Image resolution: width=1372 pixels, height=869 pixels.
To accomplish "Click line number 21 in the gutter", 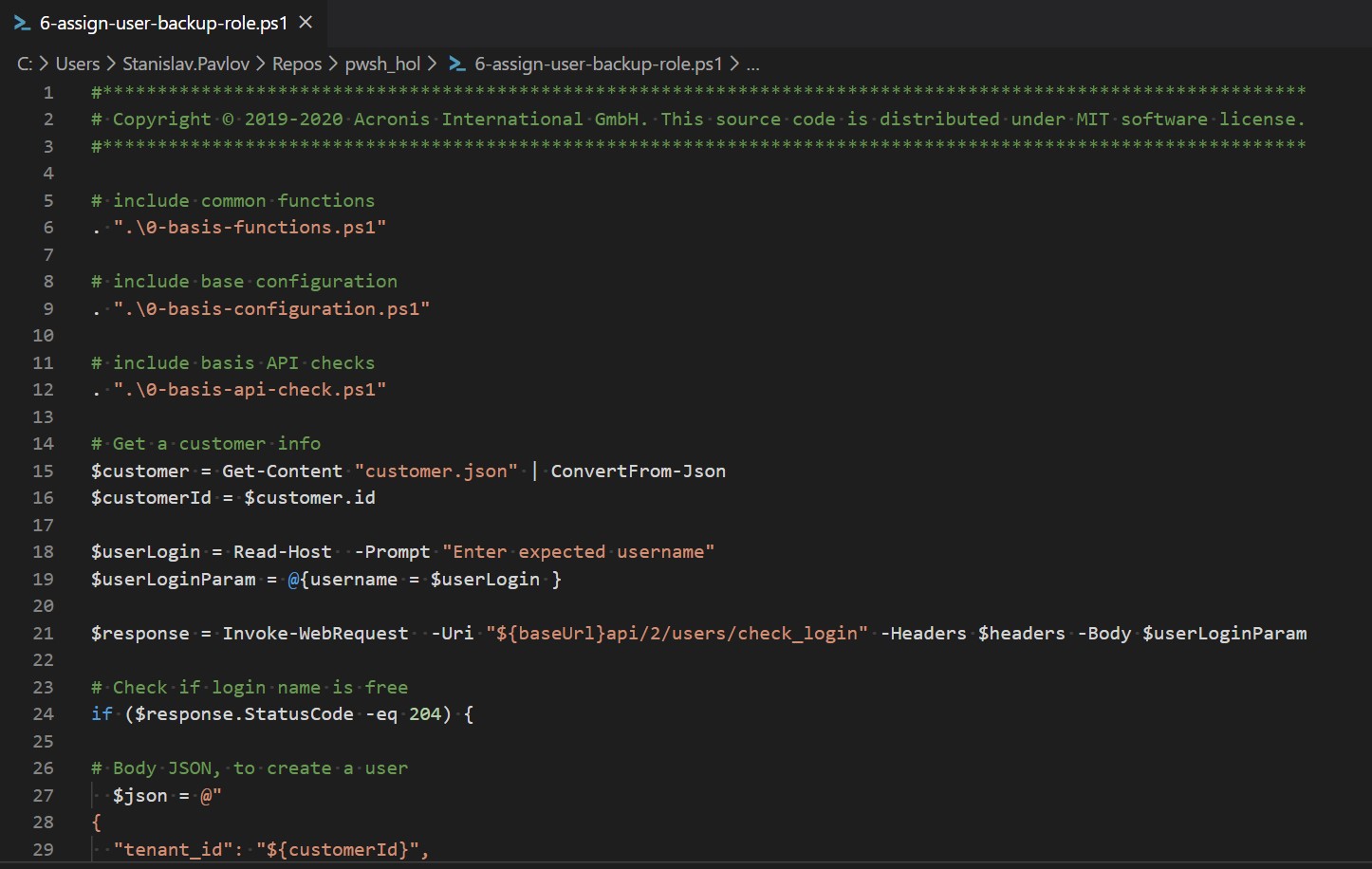I will click(44, 633).
